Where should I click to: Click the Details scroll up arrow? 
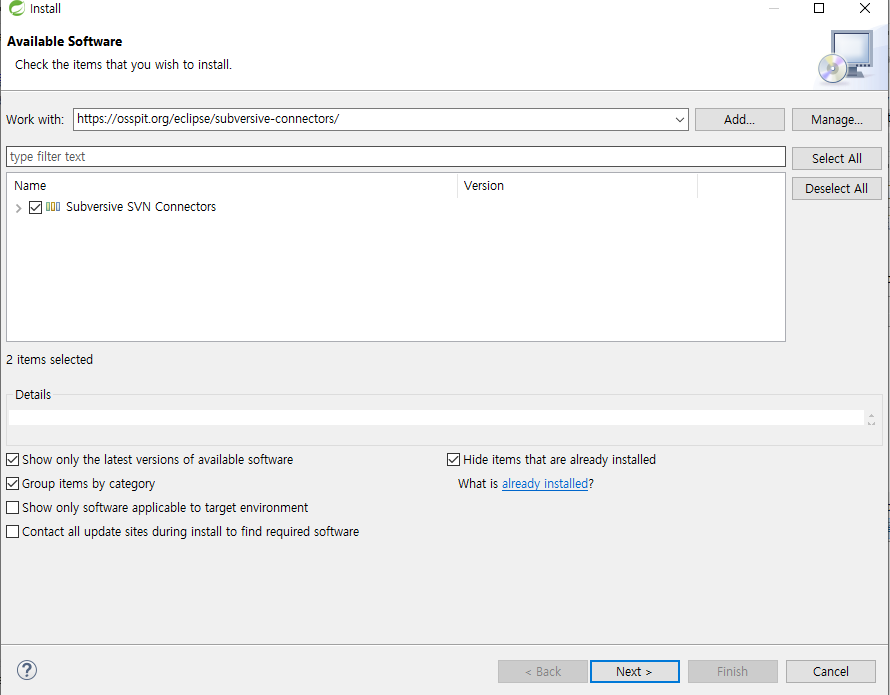(x=871, y=416)
